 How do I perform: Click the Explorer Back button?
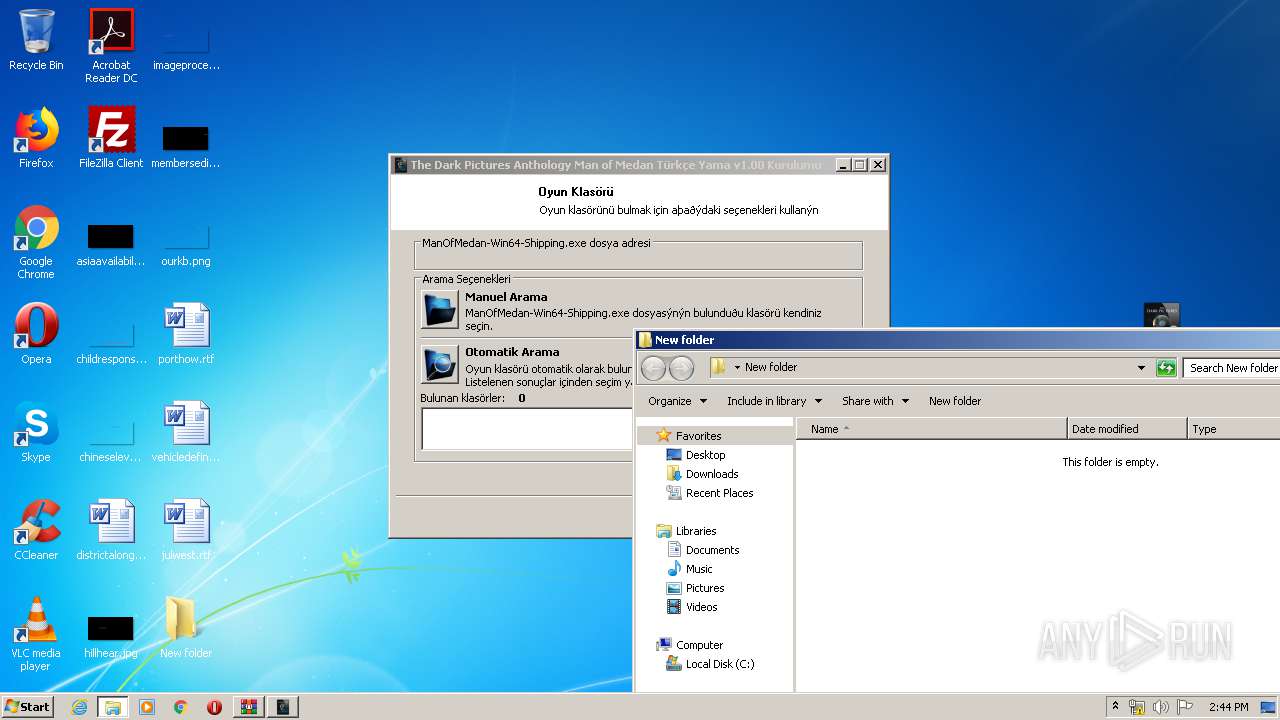coord(654,368)
